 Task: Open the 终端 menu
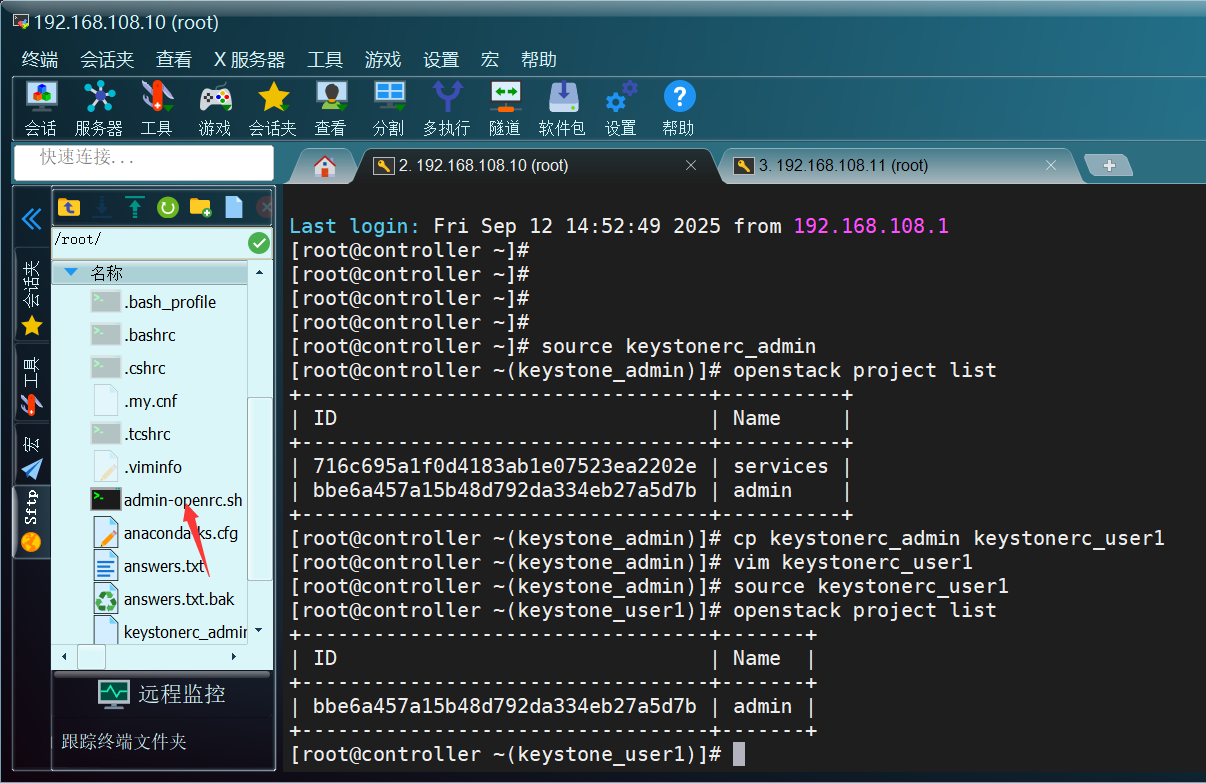click(40, 60)
